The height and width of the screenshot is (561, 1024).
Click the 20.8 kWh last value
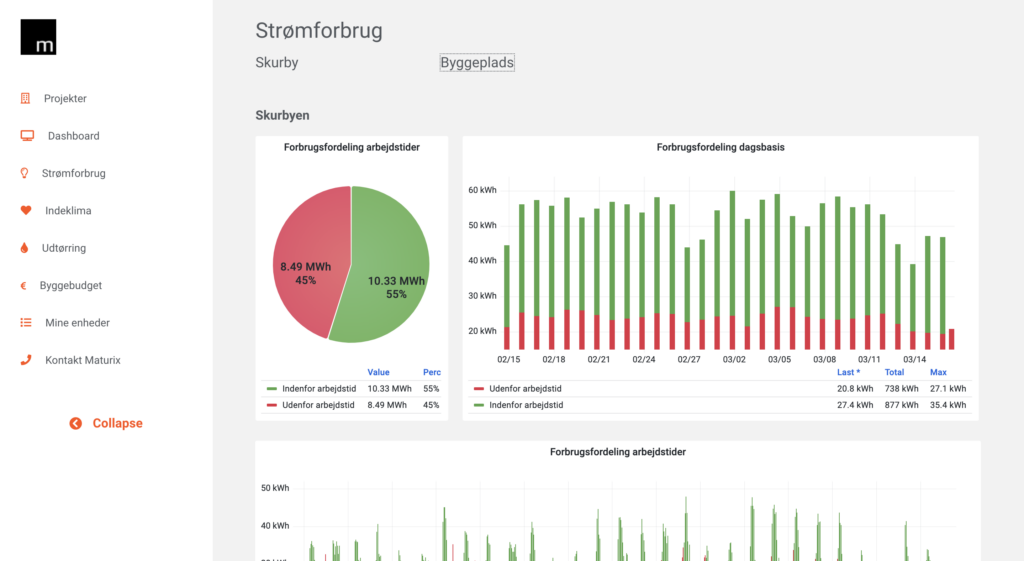point(855,389)
